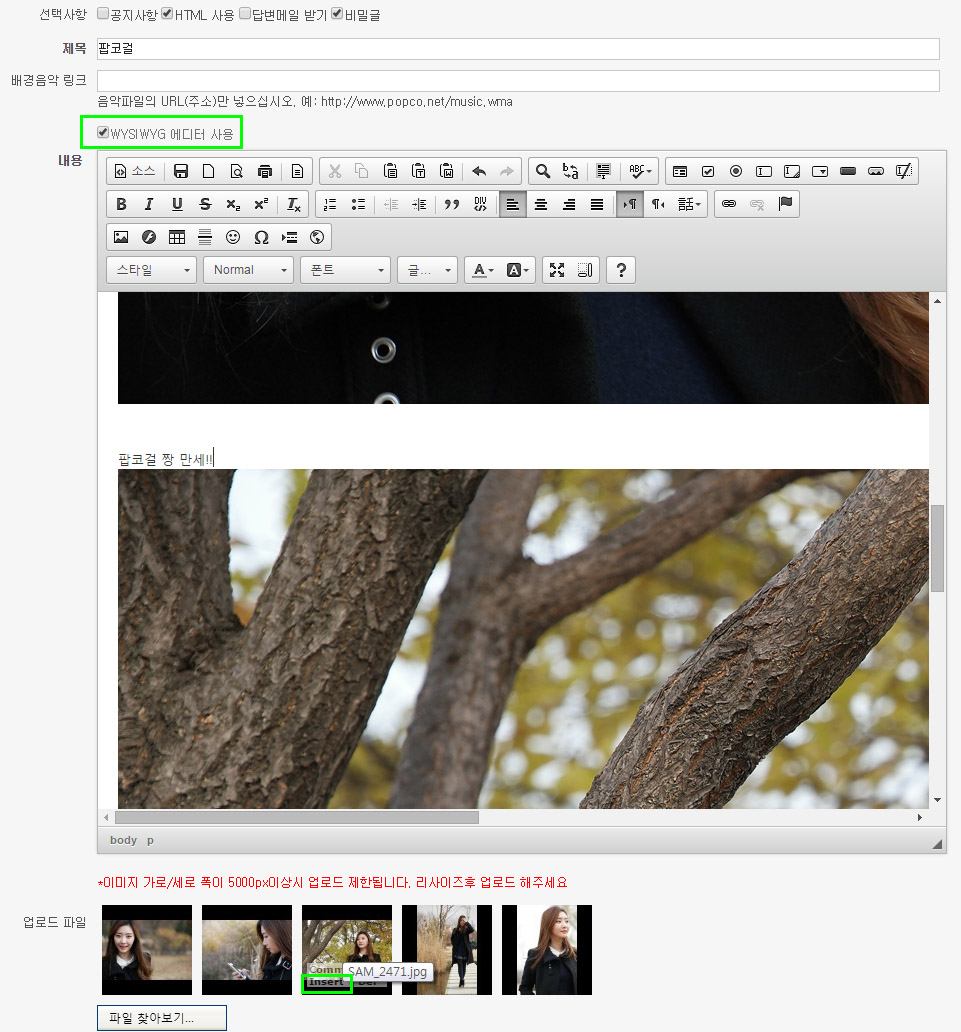Screen dimensions: 961x1032
Task: Enable the 공지사항 checkbox
Action: pos(103,15)
